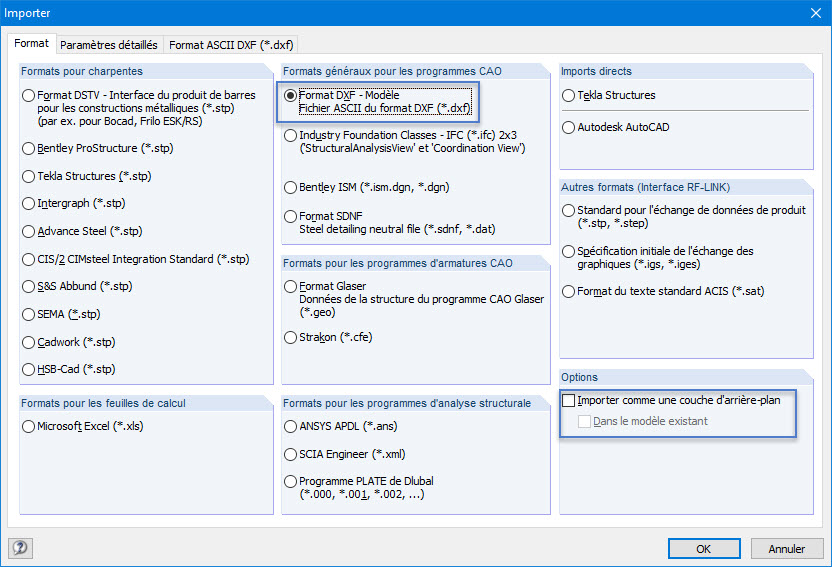Close the Importer dialog window
Image resolution: width=832 pixels, height=567 pixels.
pos(814,13)
